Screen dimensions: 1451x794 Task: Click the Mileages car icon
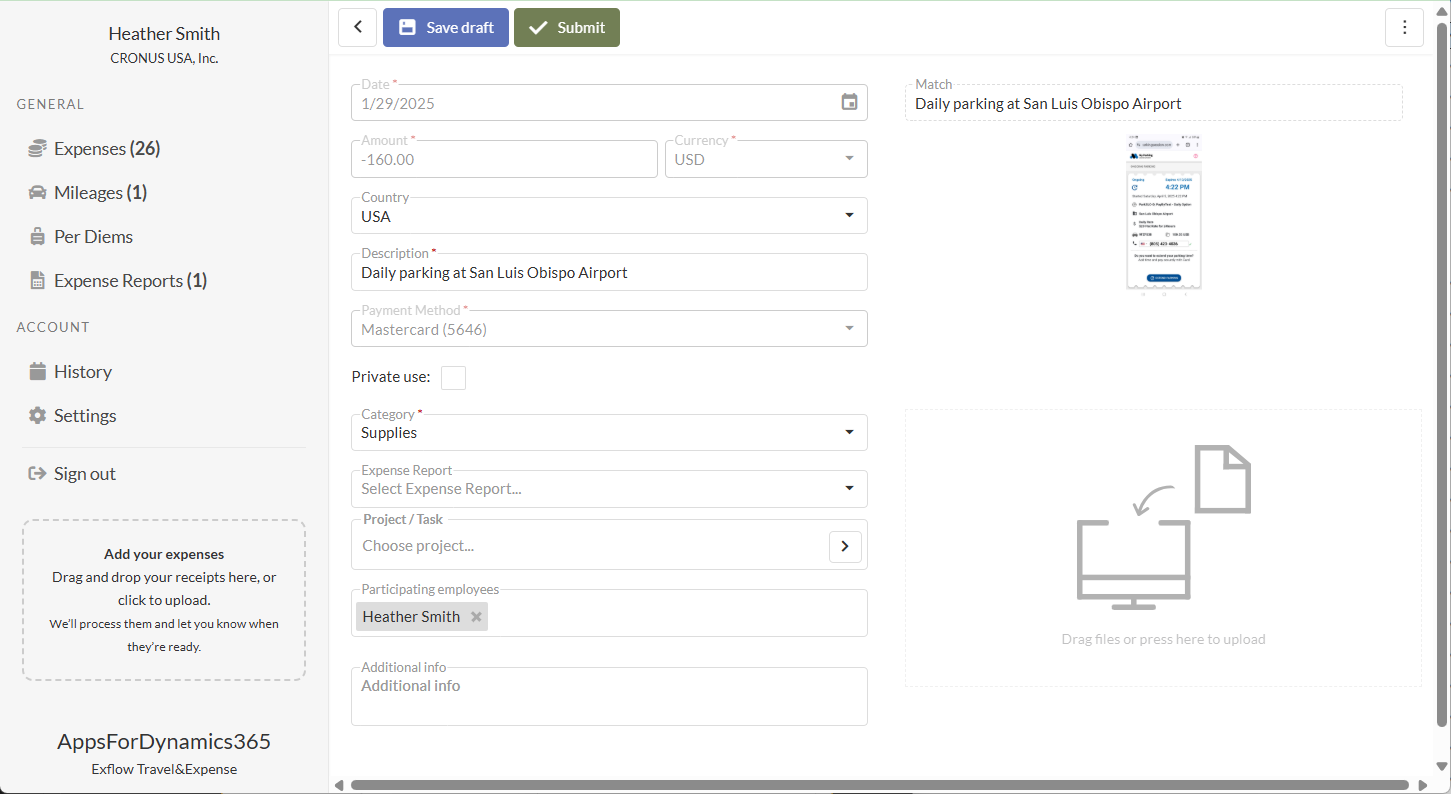[x=38, y=193]
